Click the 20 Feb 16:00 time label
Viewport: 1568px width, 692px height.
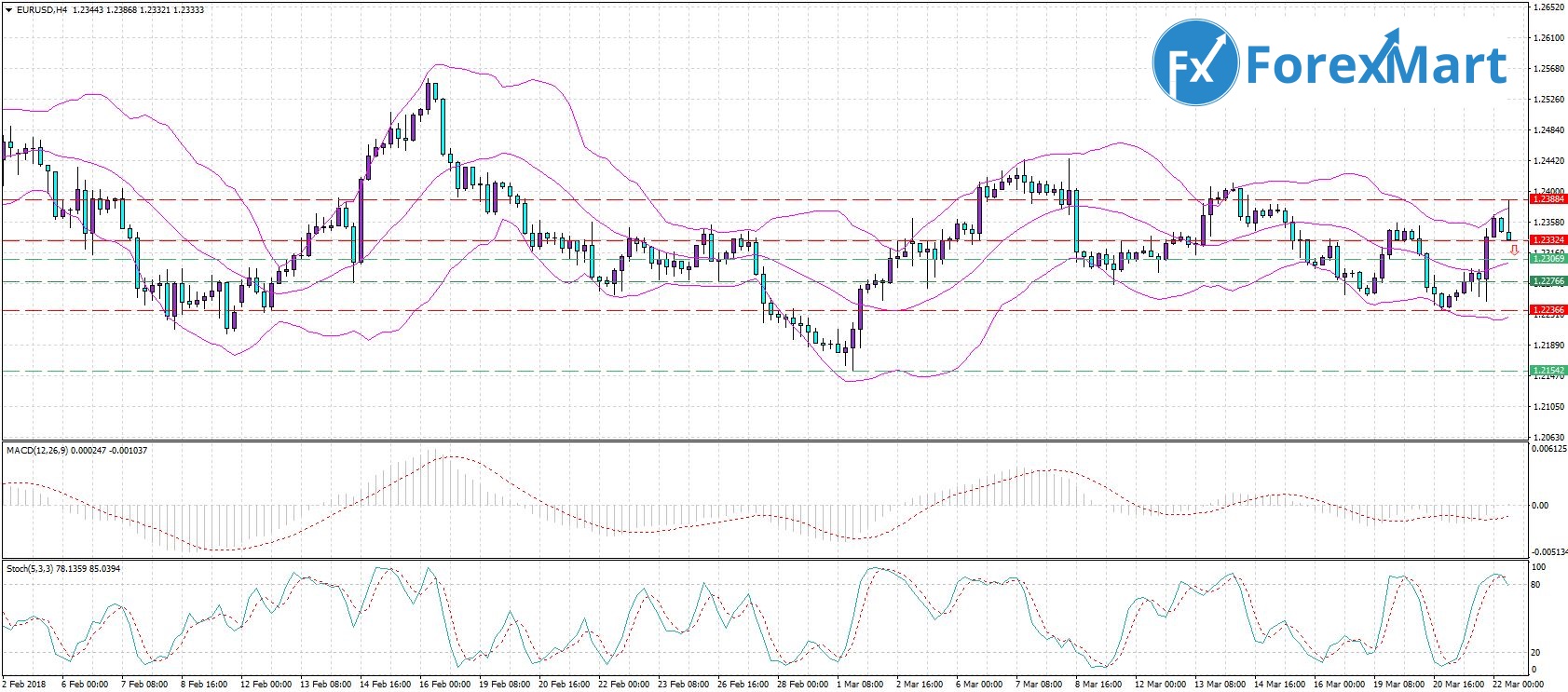coord(565,685)
